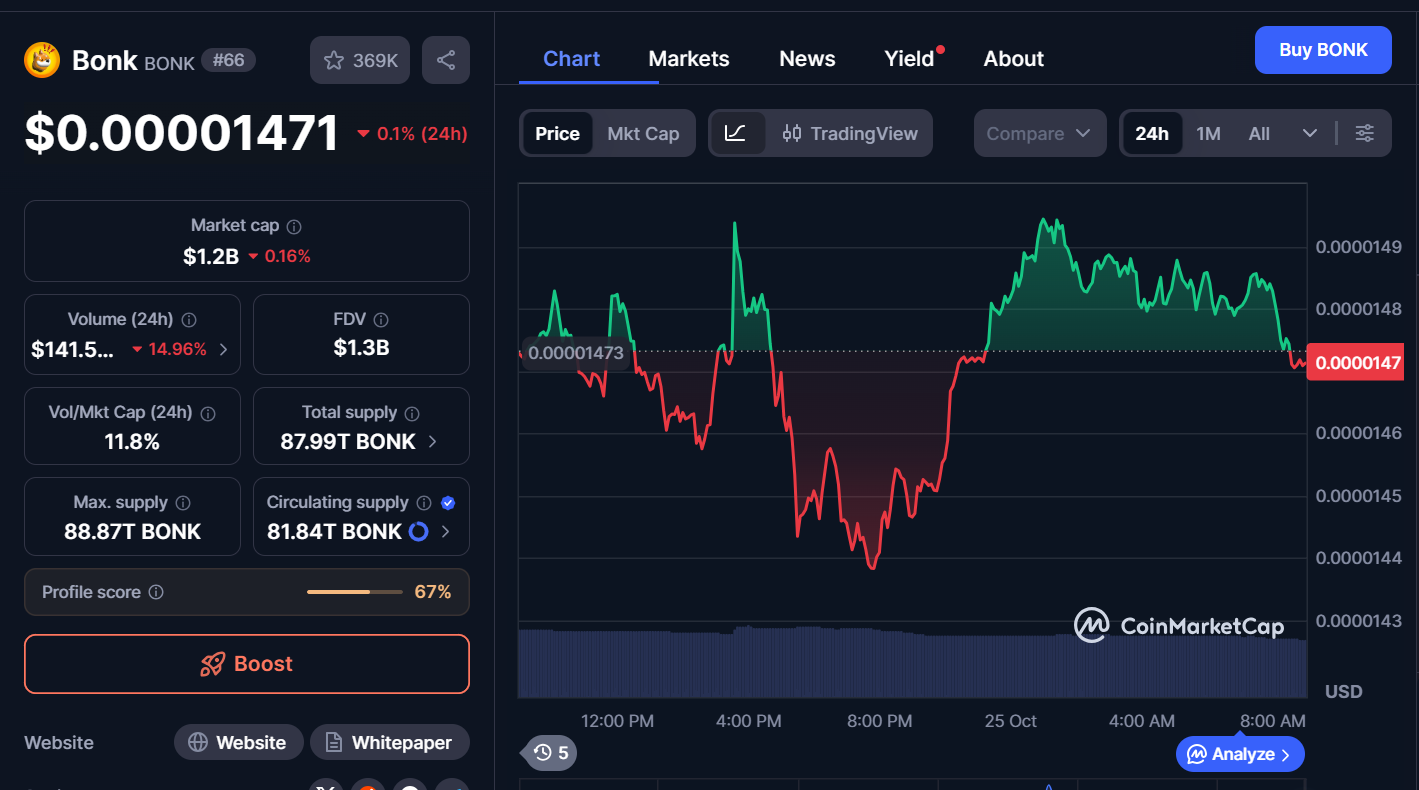Add Bonk to watchlist via star button
This screenshot has height=790, width=1419.
[x=361, y=60]
